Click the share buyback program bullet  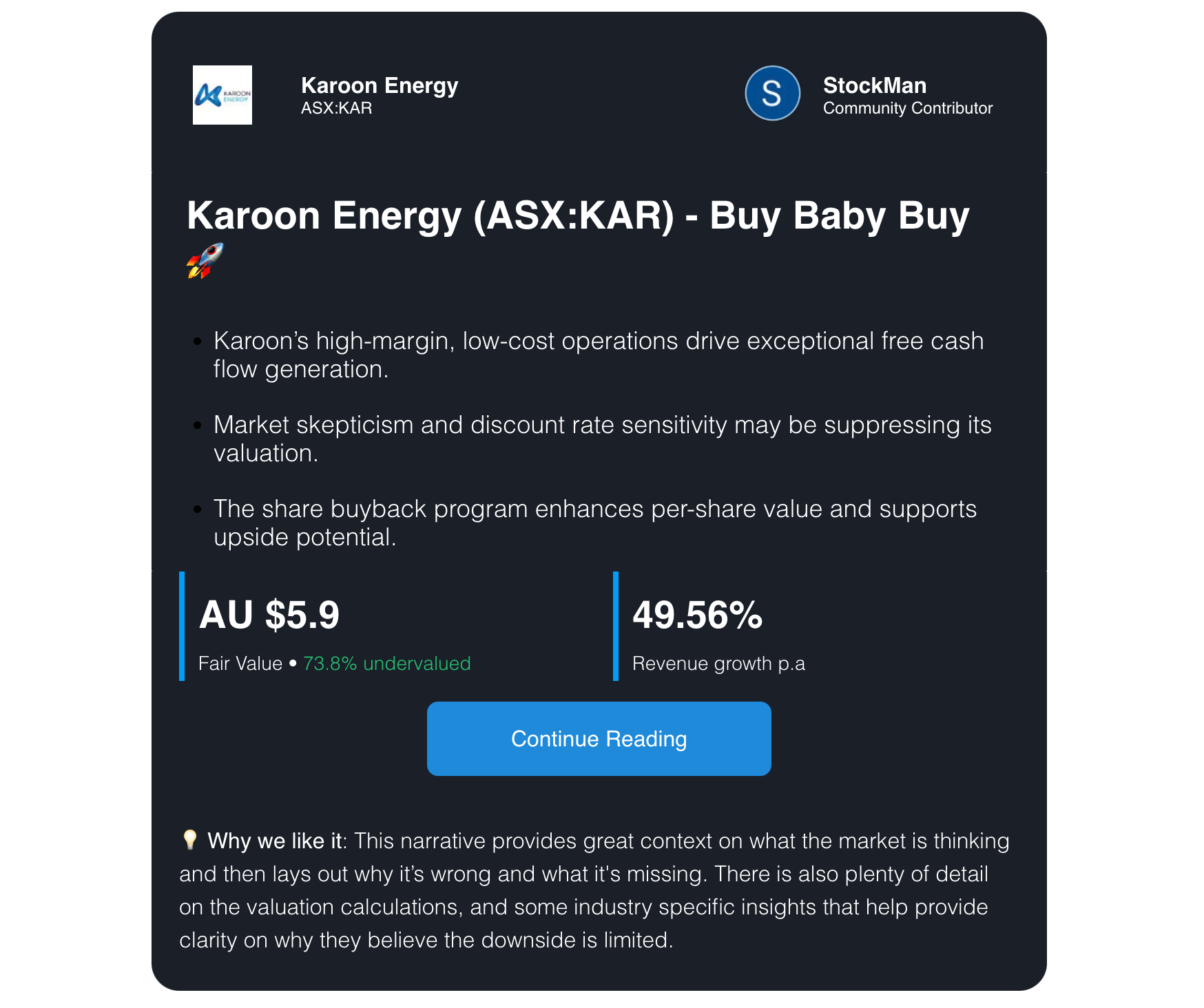[x=594, y=523]
